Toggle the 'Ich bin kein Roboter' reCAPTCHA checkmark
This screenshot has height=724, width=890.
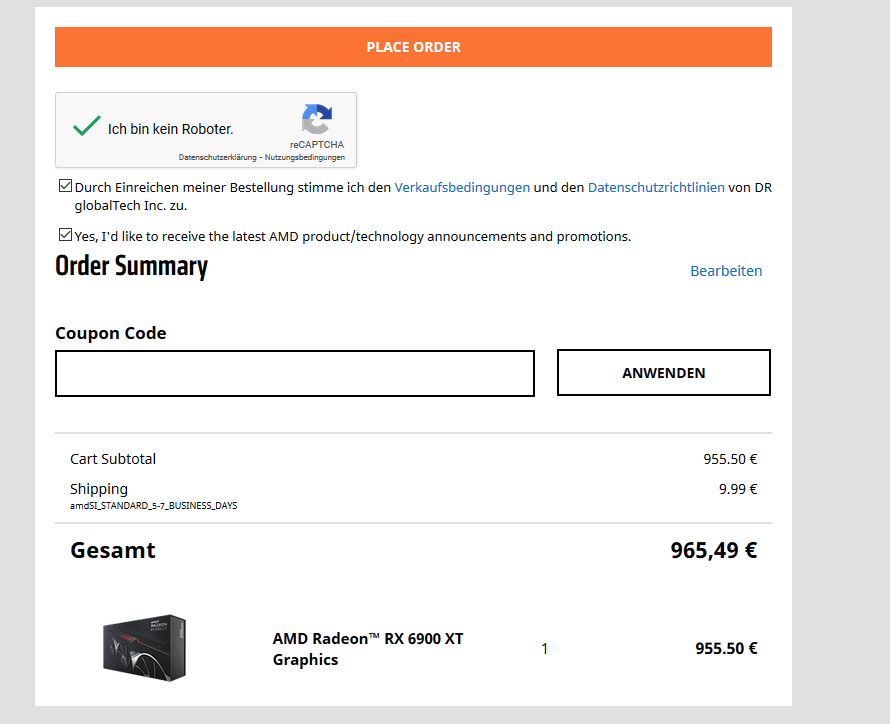tap(87, 127)
